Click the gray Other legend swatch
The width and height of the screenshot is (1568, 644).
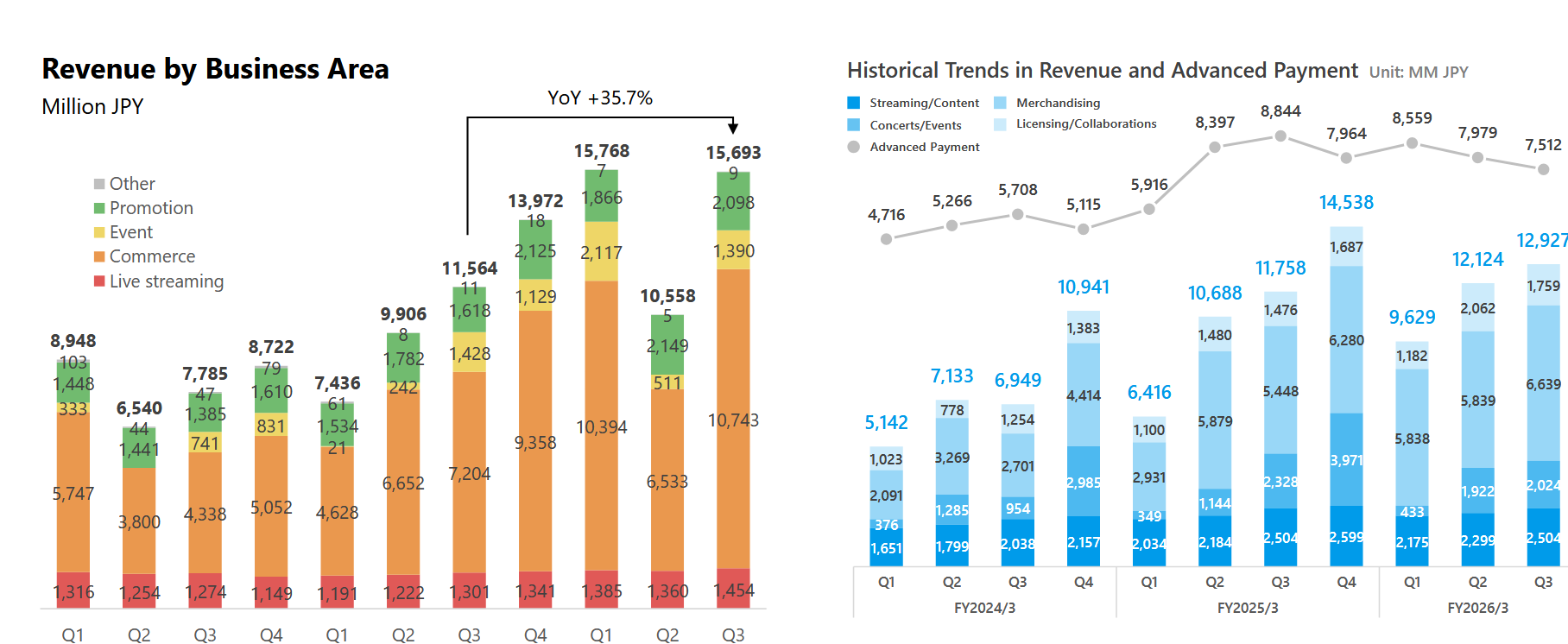(99, 184)
